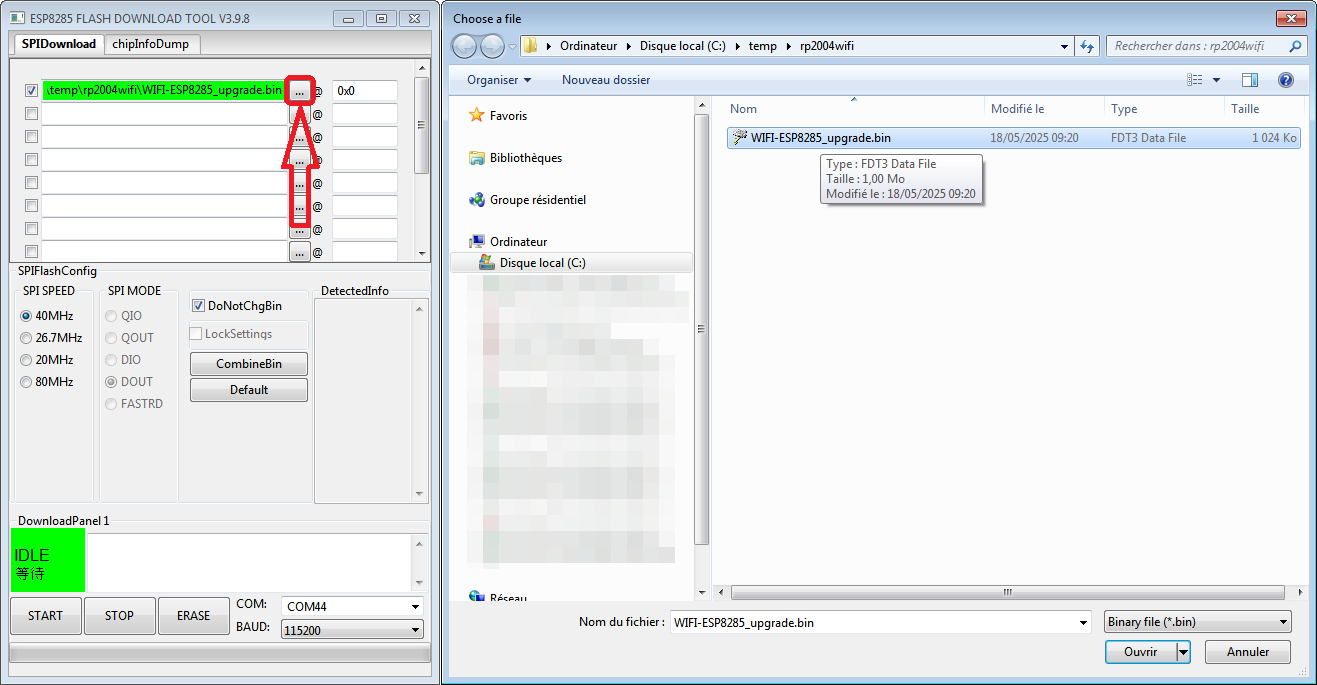Toggle the DoNotChgBin checkbox
The width and height of the screenshot is (1317, 685).
pyautogui.click(x=199, y=306)
